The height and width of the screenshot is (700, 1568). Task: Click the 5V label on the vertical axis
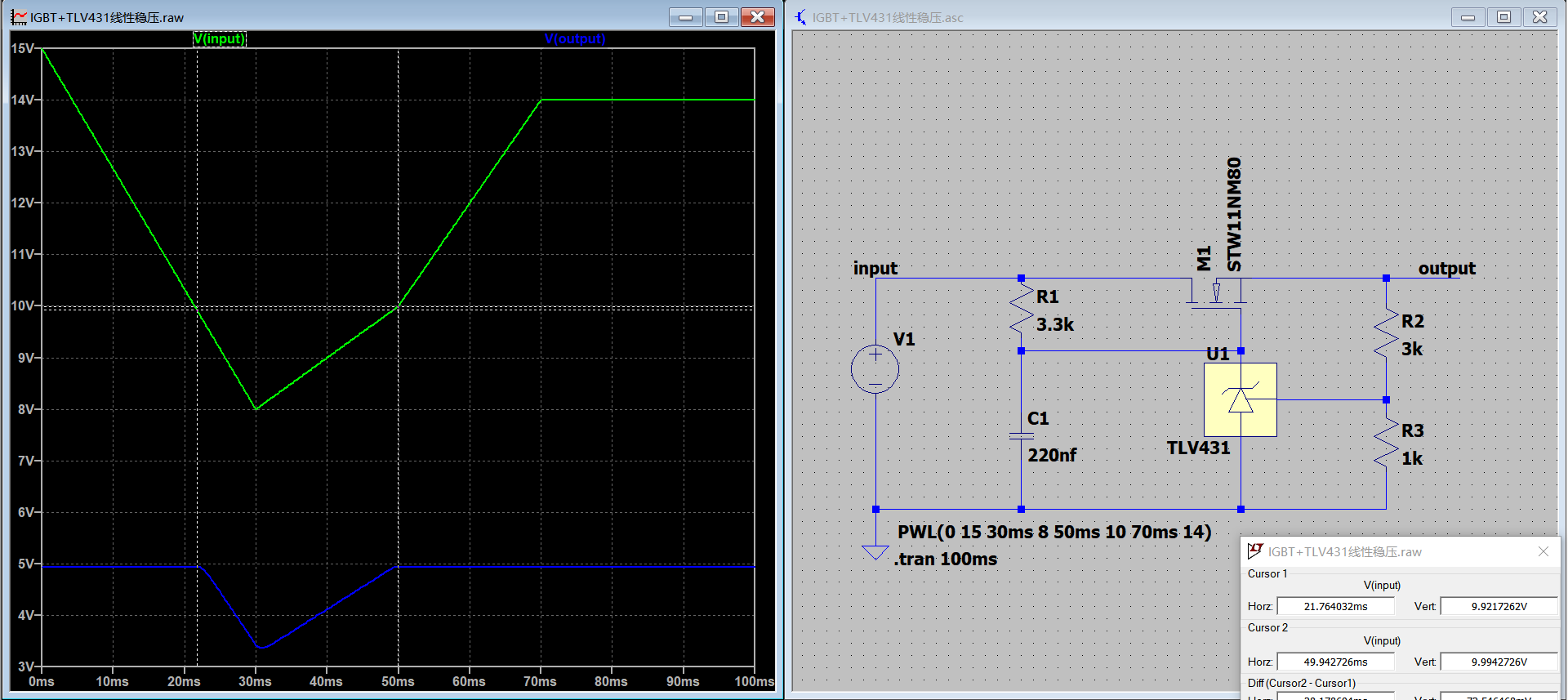[x=26, y=564]
